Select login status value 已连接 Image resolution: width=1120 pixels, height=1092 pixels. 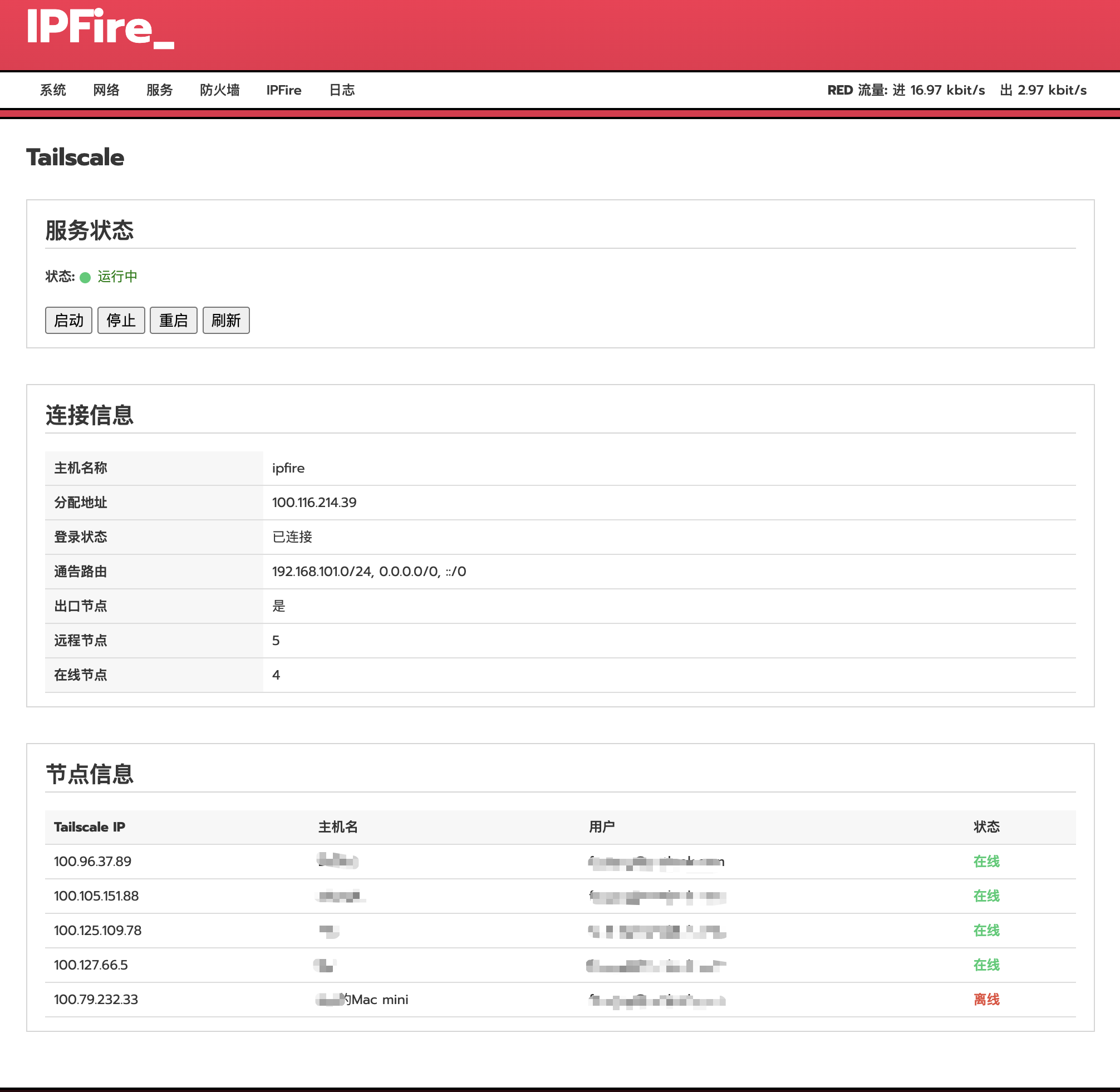pyautogui.click(x=292, y=537)
